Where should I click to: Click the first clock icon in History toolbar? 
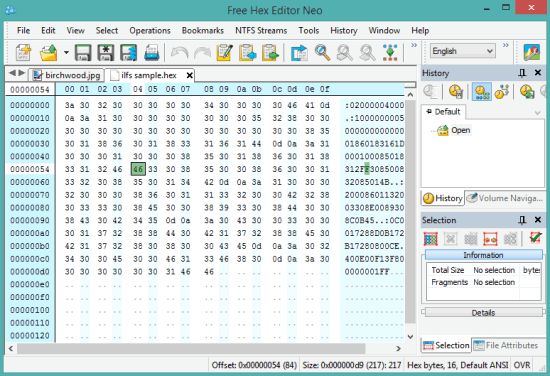[430, 92]
